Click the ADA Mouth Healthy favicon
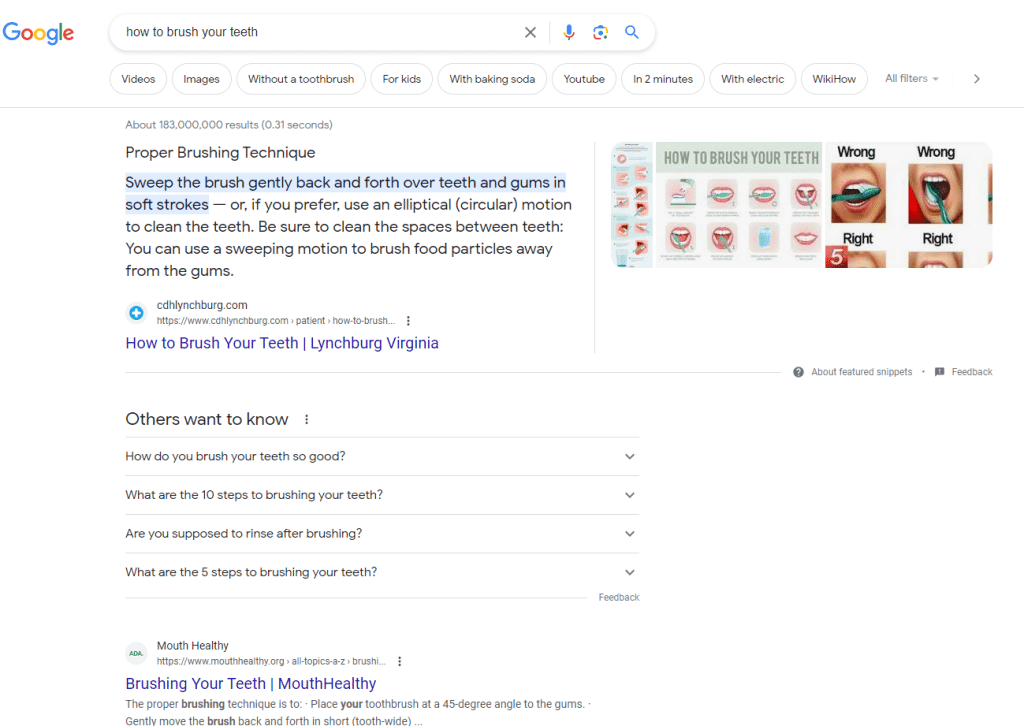The height and width of the screenshot is (726, 1024). click(x=136, y=653)
